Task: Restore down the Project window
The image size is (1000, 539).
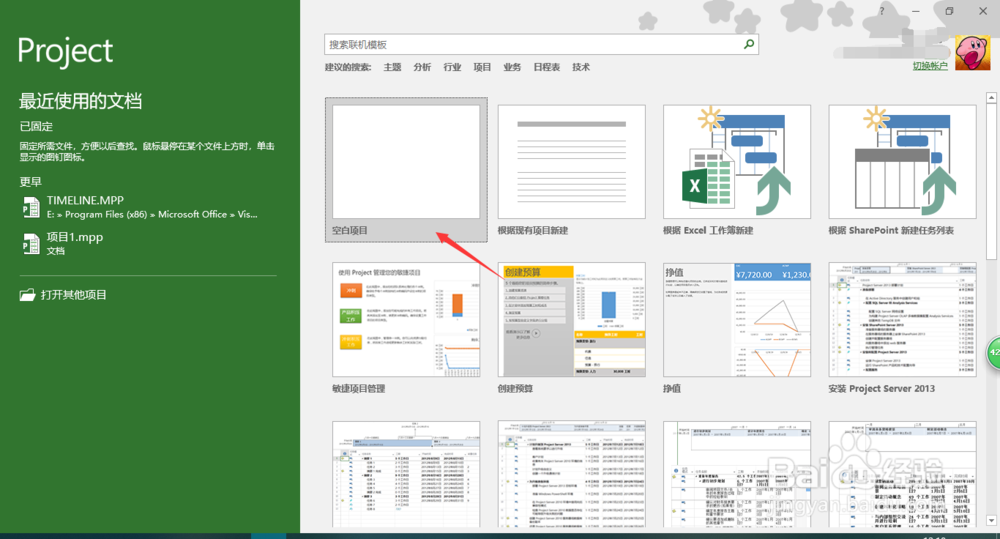Action: pos(949,11)
